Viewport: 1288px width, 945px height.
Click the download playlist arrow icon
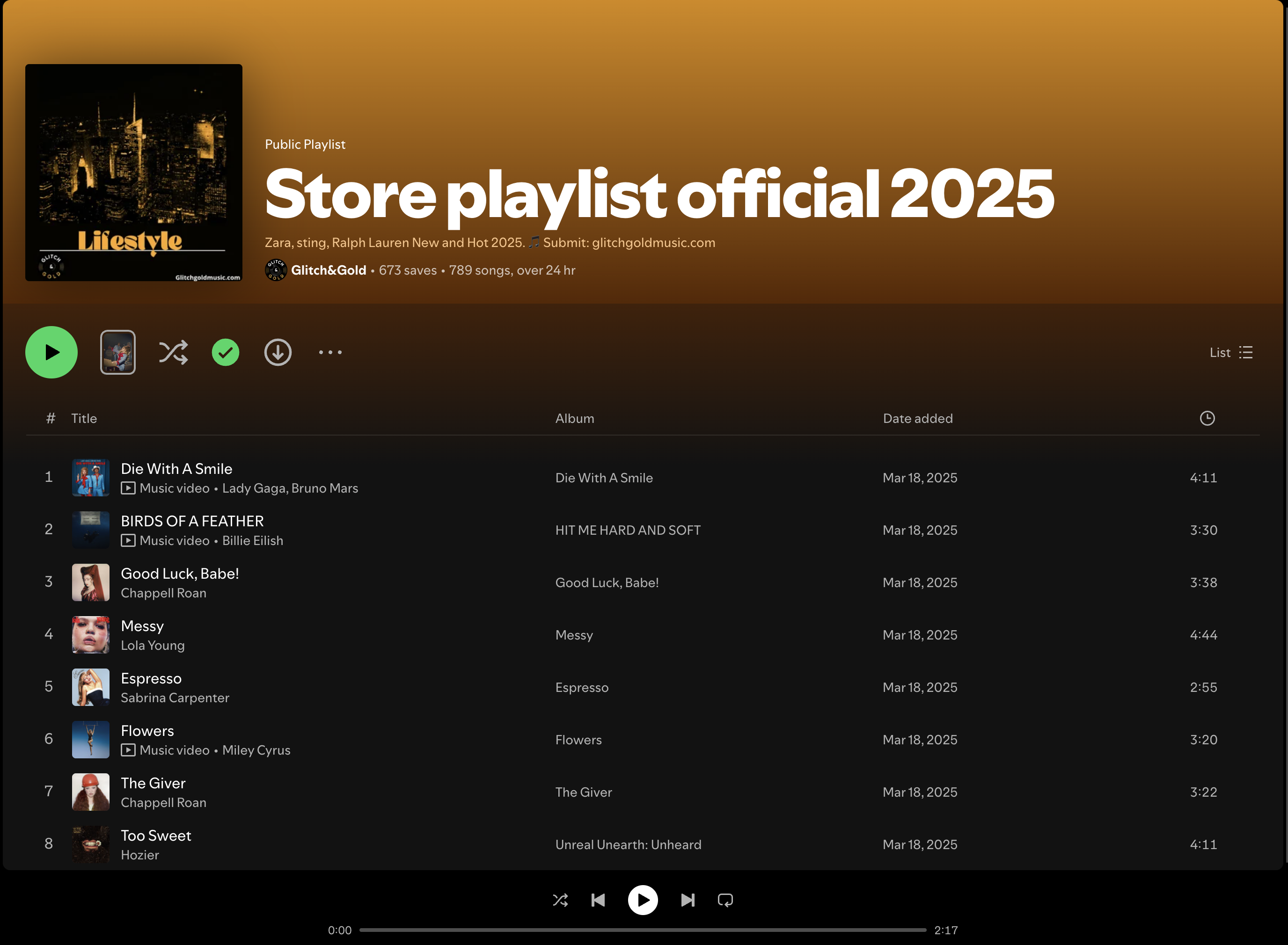(278, 352)
